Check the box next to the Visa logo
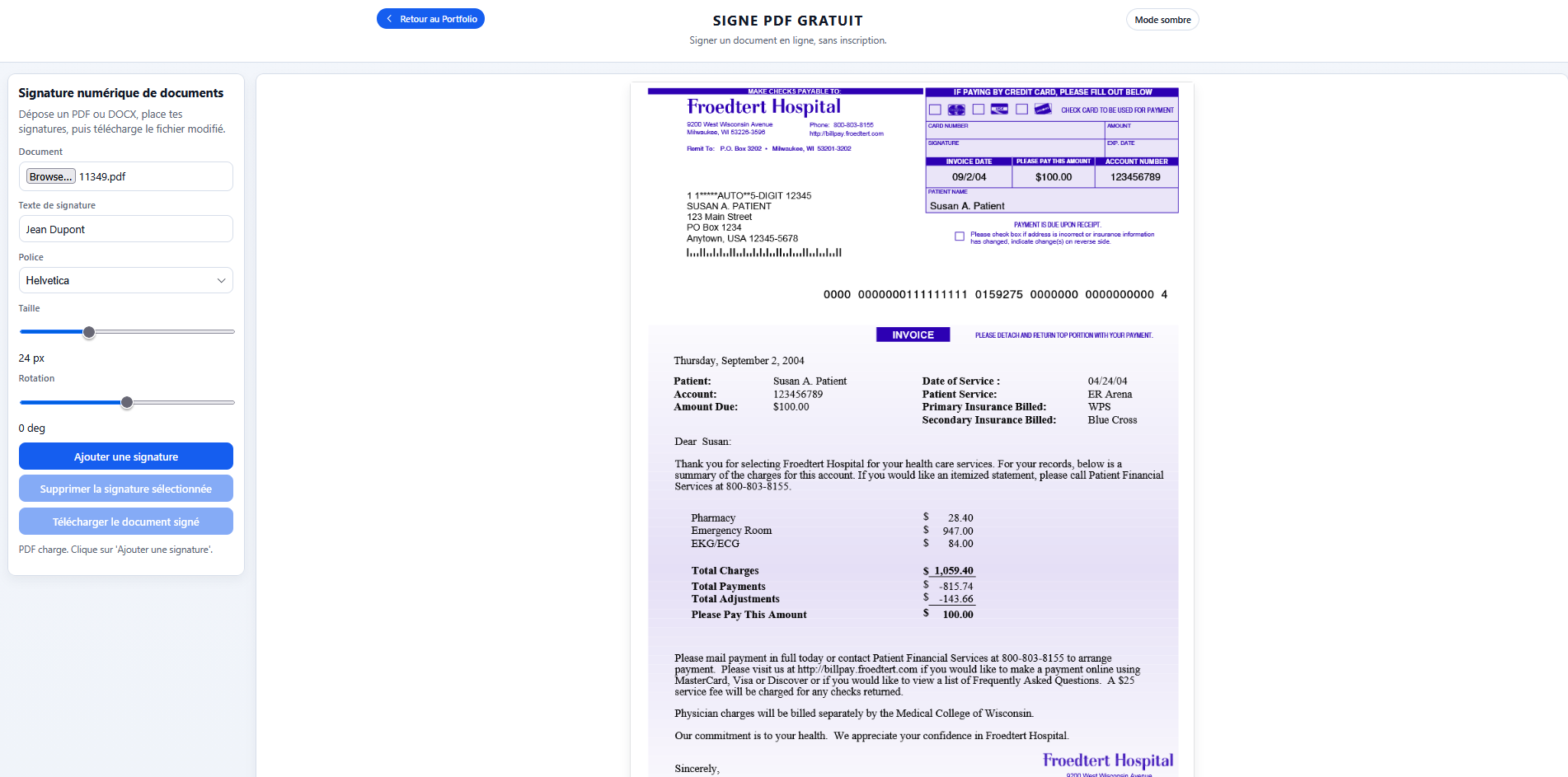Viewport: 1568px width, 777px height. pyautogui.click(x=979, y=109)
